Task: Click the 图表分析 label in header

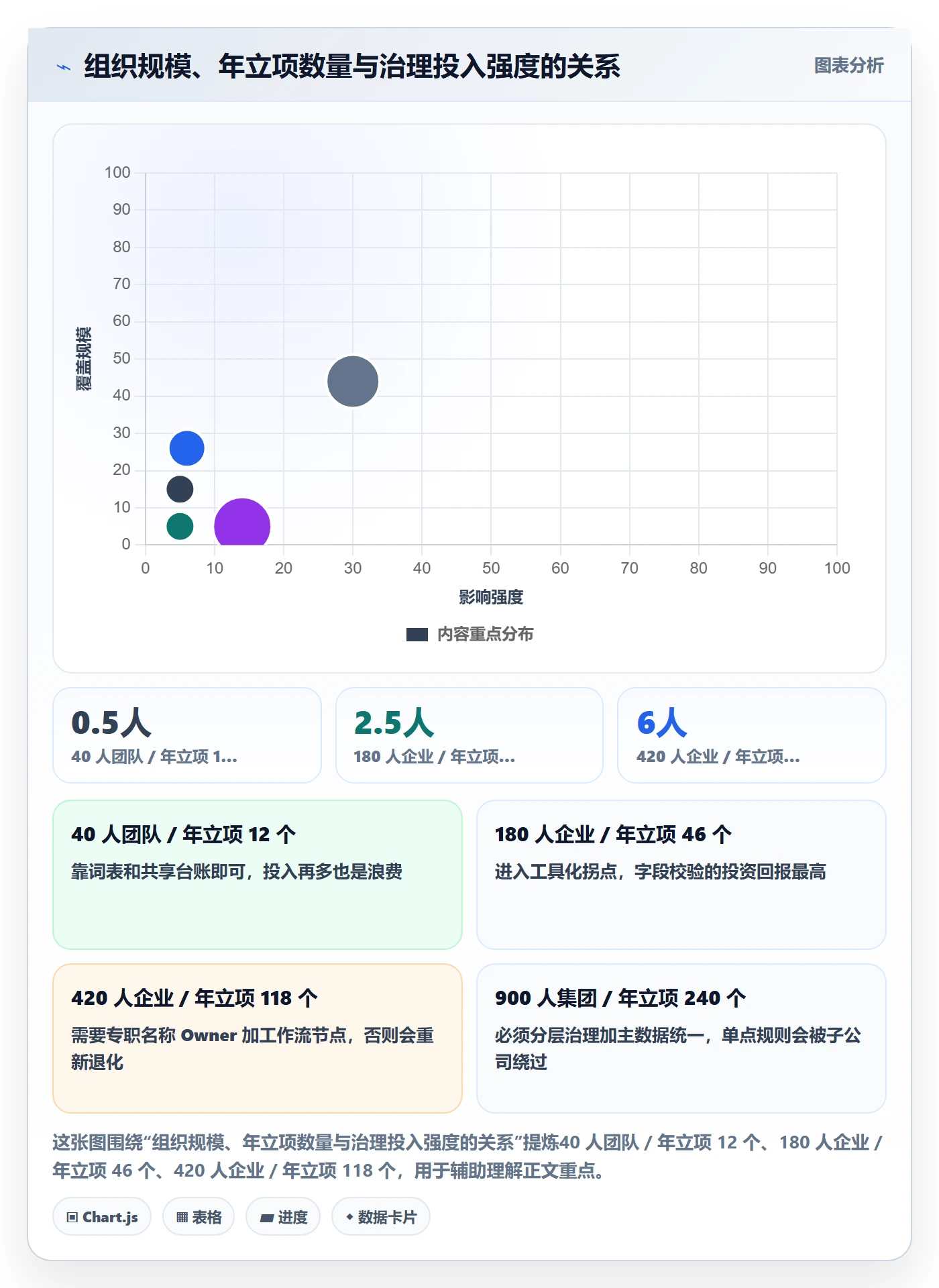Action: (848, 65)
